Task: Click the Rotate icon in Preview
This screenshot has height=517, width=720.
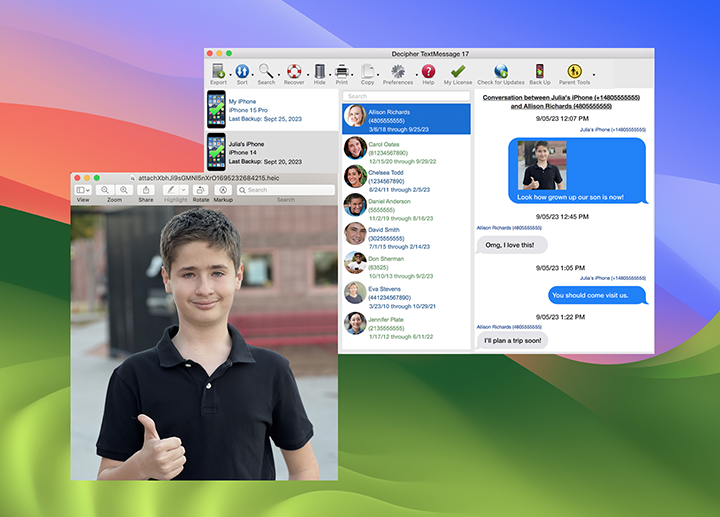Action: [201, 190]
